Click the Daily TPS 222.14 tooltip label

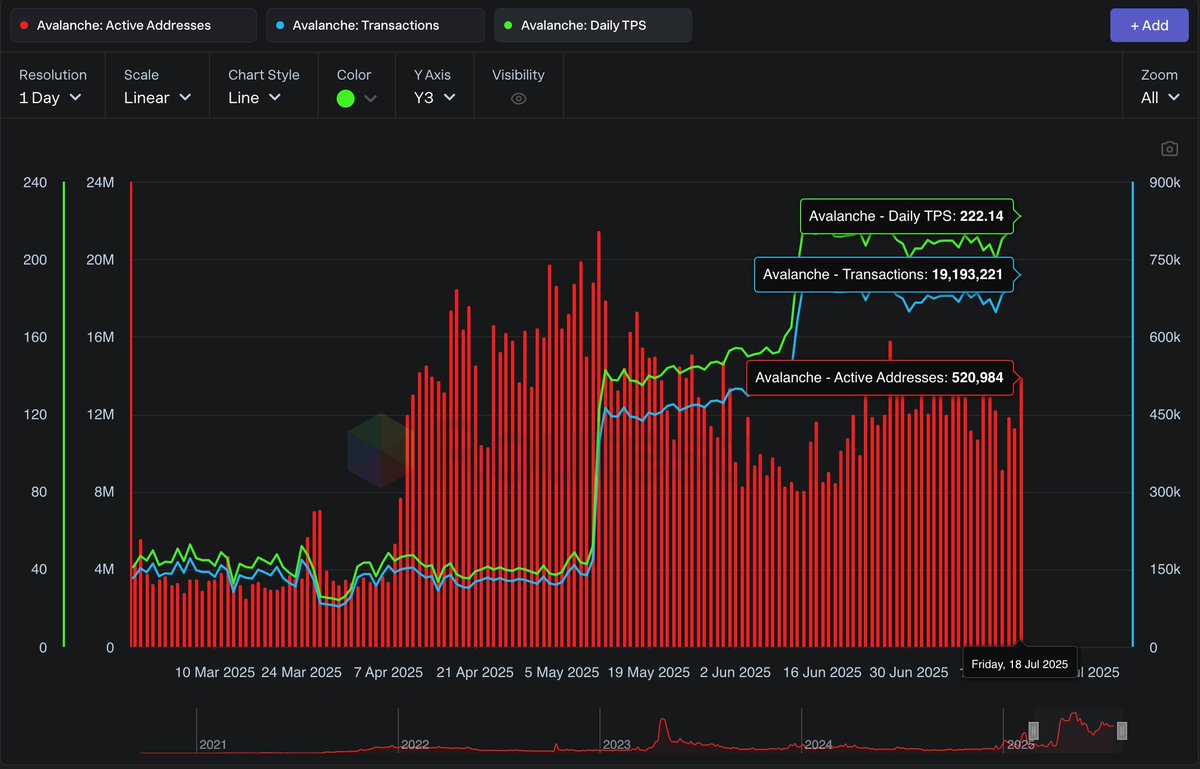coord(906,217)
